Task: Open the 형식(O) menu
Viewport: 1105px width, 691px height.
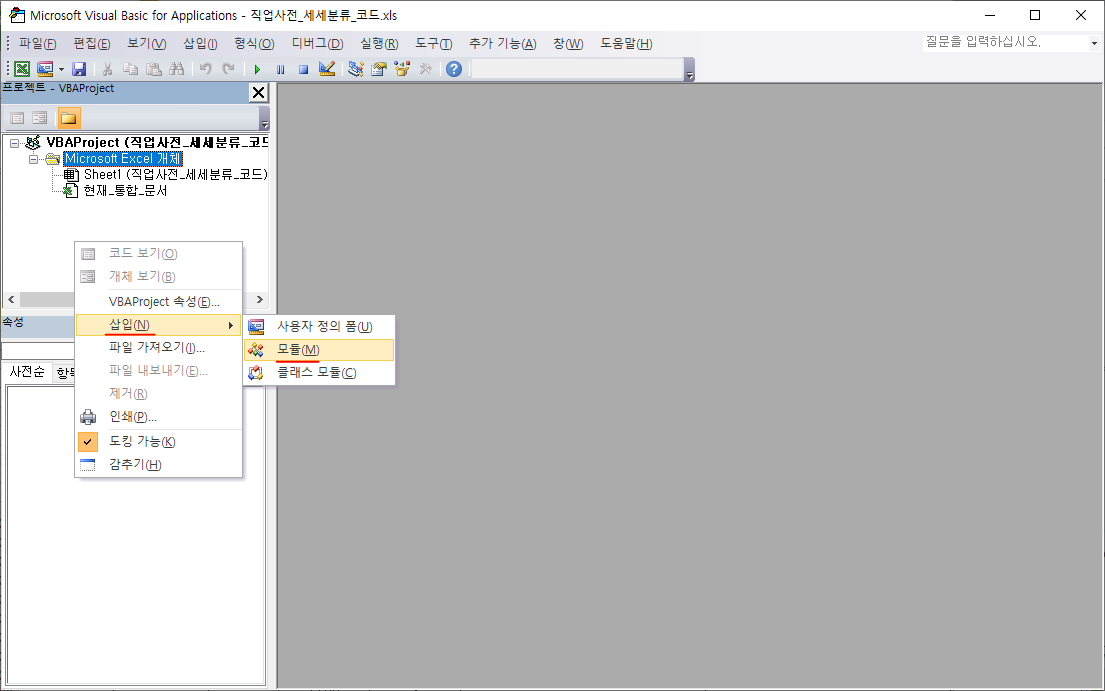Action: [x=254, y=44]
